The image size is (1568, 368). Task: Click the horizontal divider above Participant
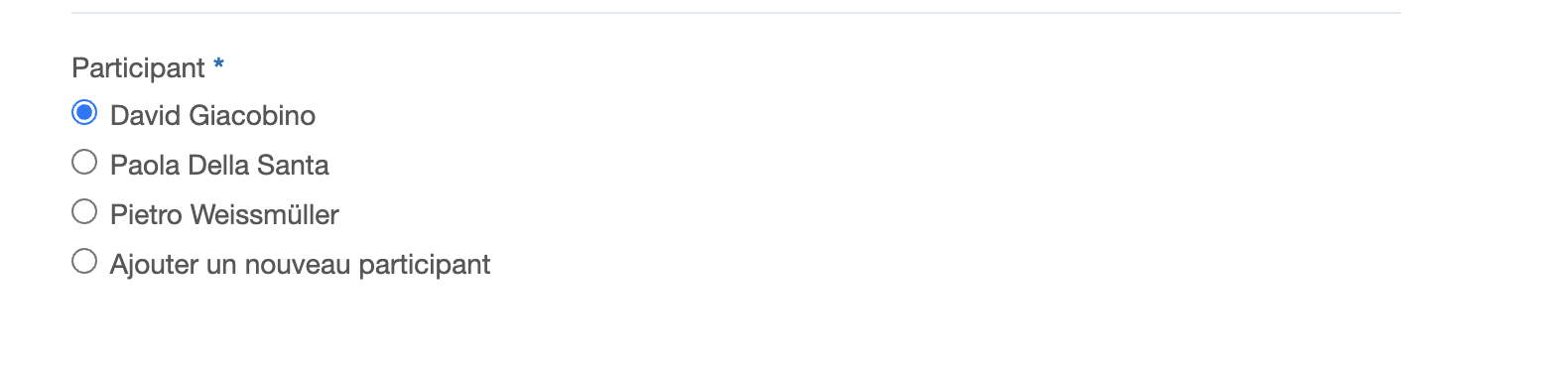click(736, 13)
